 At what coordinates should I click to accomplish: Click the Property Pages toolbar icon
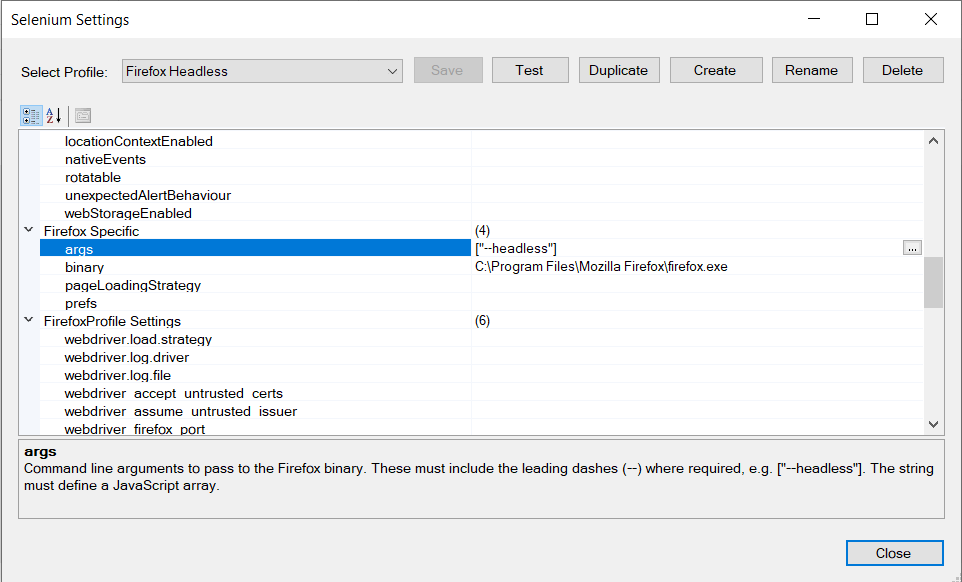pos(82,115)
